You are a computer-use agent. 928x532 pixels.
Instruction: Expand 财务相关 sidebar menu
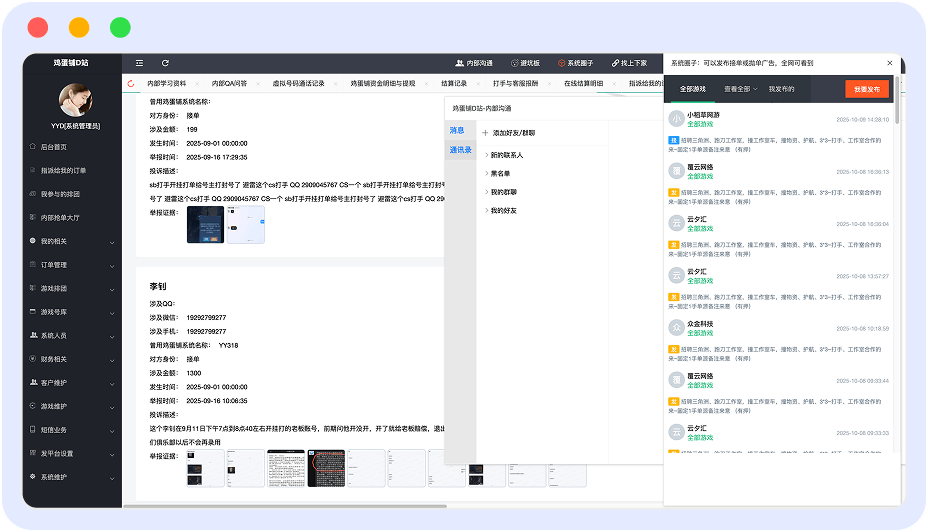(72, 359)
